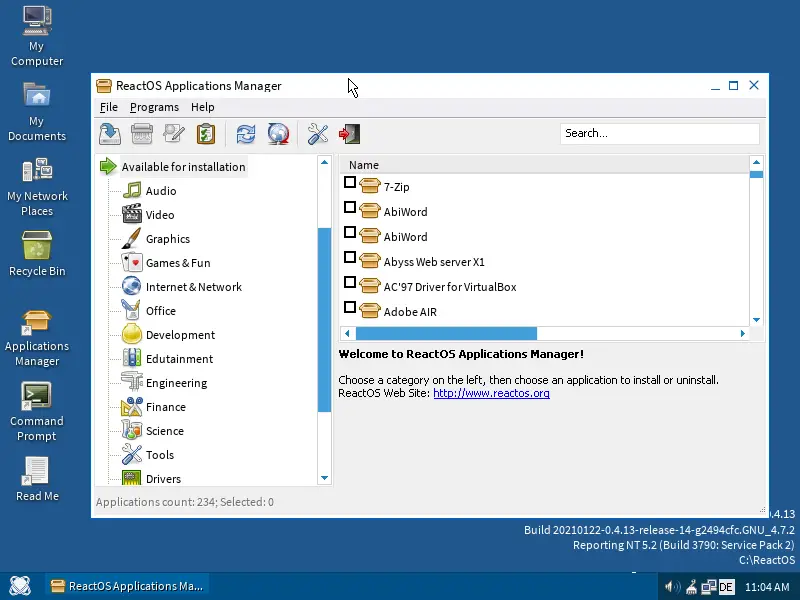Image resolution: width=800 pixels, height=600 pixels.
Task: Select the Internet & Network globe icon
Action: tap(132, 286)
